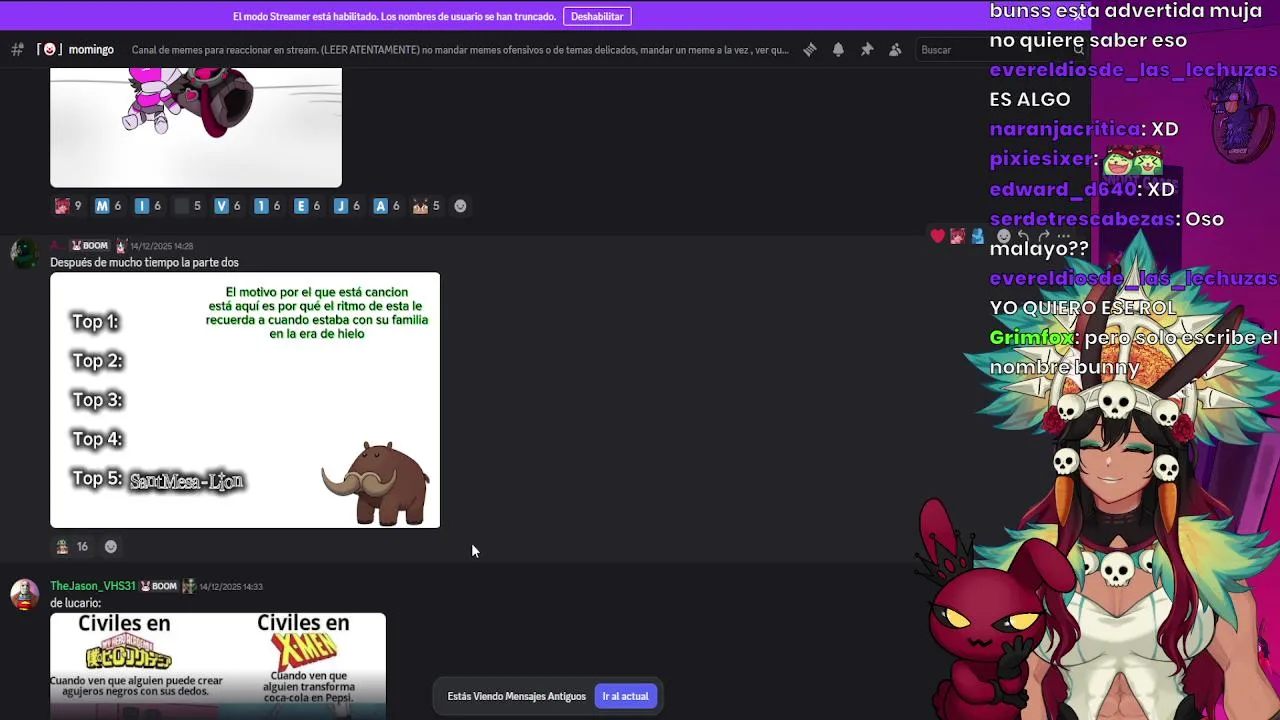Click the momingo channel name
This screenshot has height=720, width=1280.
coord(91,50)
